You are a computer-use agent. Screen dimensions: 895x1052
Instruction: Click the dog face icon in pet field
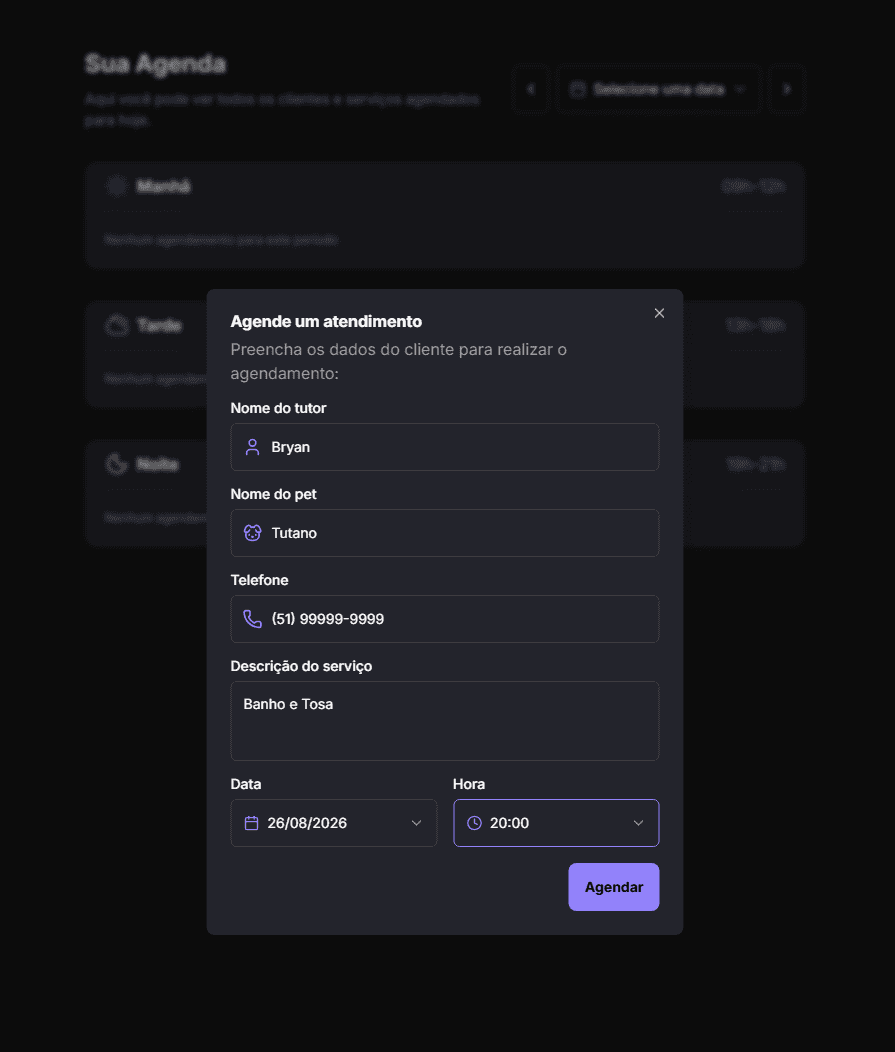pyautogui.click(x=252, y=533)
